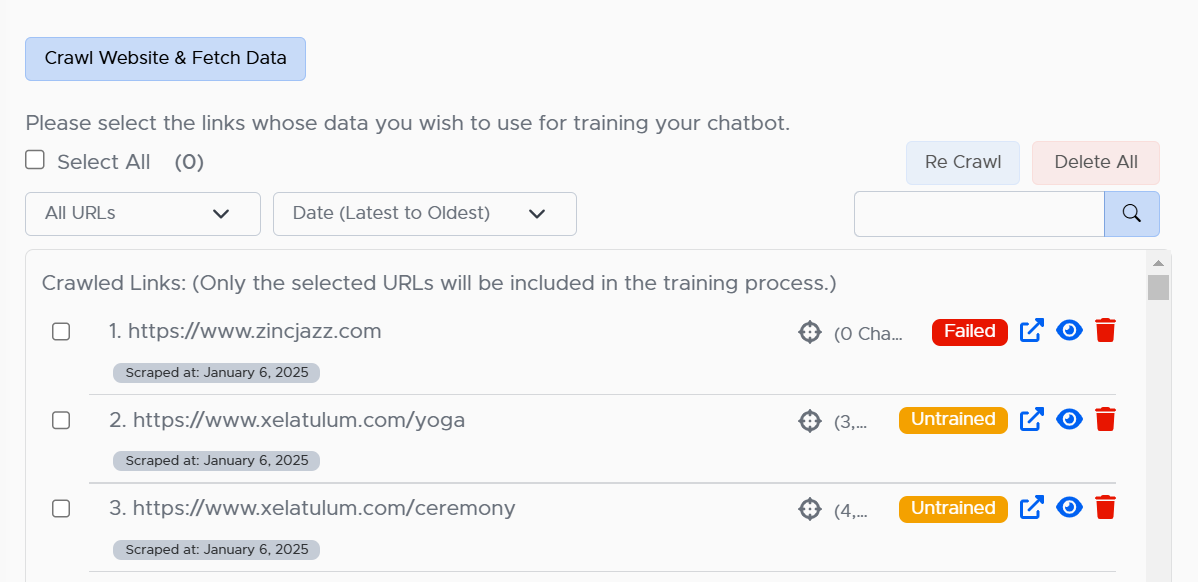Click the crosshair icon for zincjazz.com

click(809, 332)
